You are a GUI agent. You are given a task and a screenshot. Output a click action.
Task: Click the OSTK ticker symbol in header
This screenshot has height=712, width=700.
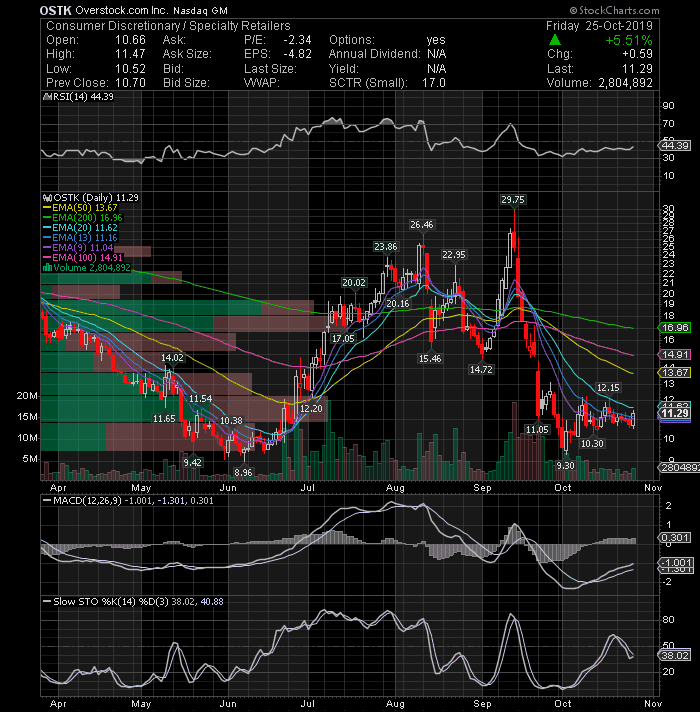(55, 10)
